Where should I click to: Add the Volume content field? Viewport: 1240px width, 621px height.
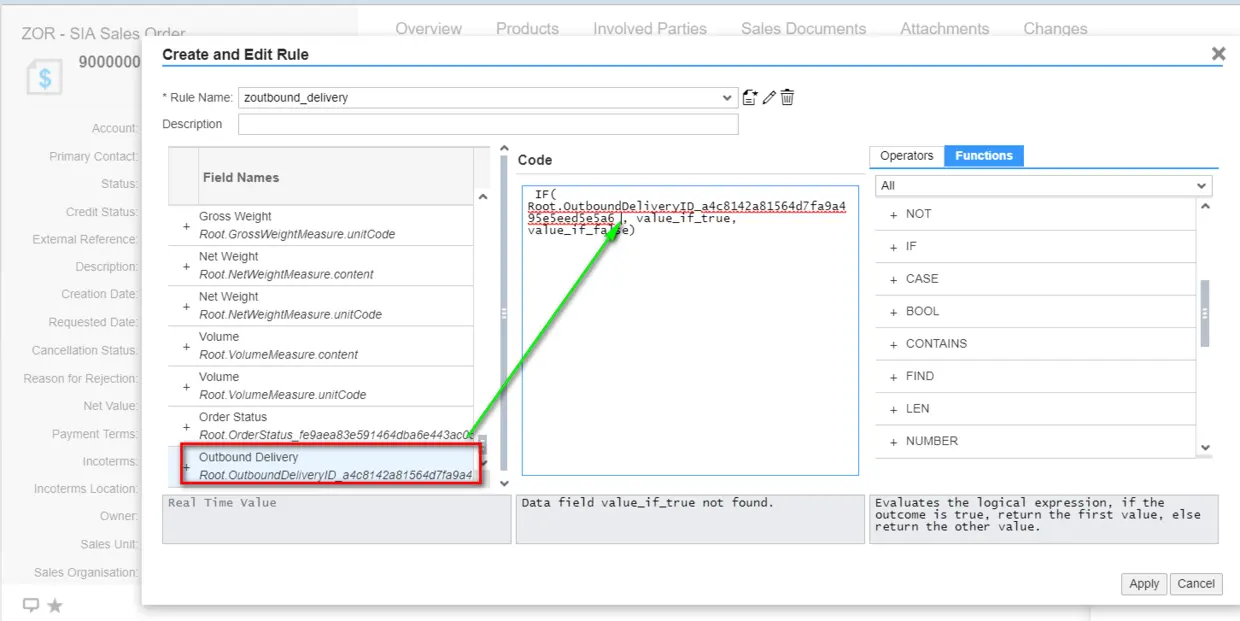point(186,346)
